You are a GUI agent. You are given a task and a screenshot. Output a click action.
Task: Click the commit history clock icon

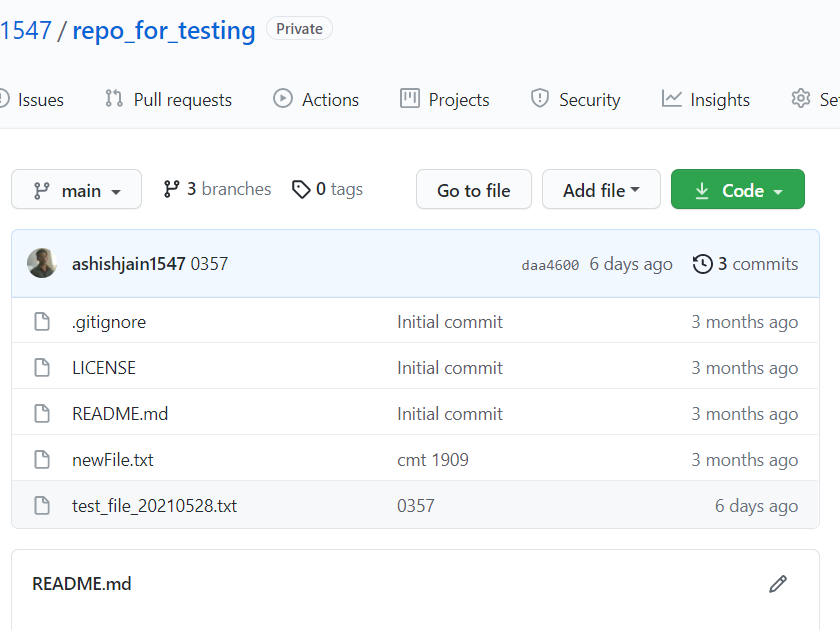click(701, 263)
